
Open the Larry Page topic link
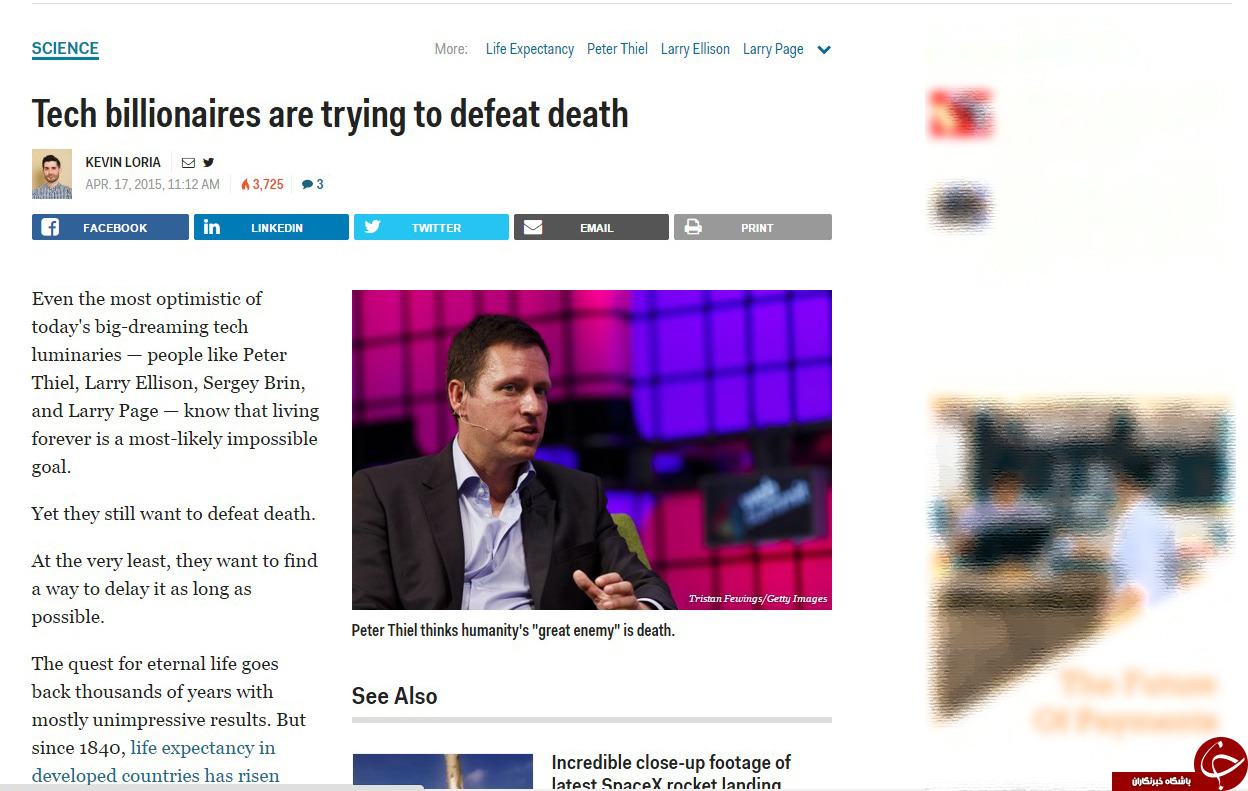[773, 49]
